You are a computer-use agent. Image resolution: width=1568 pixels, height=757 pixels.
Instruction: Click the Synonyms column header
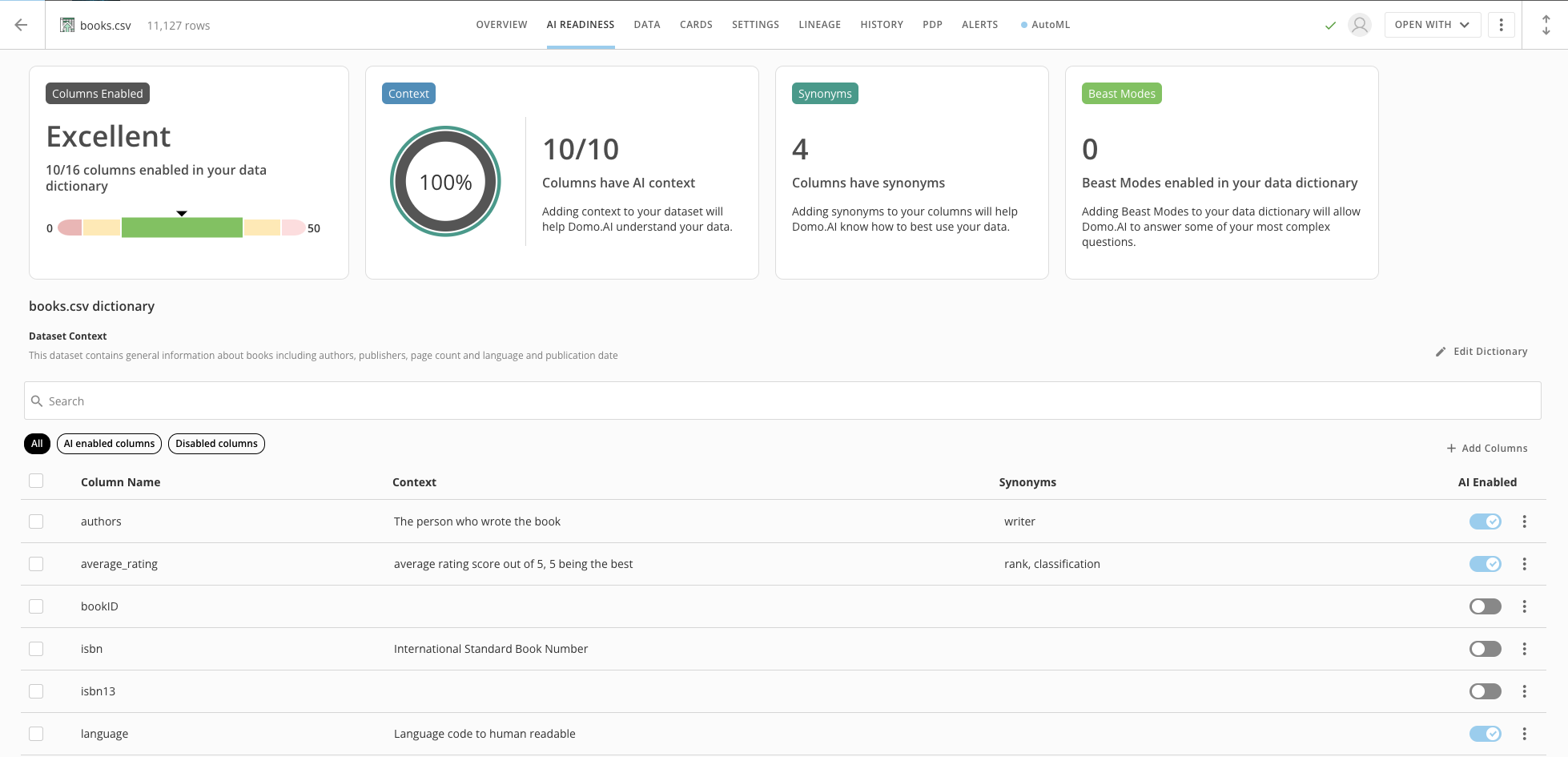(1027, 482)
